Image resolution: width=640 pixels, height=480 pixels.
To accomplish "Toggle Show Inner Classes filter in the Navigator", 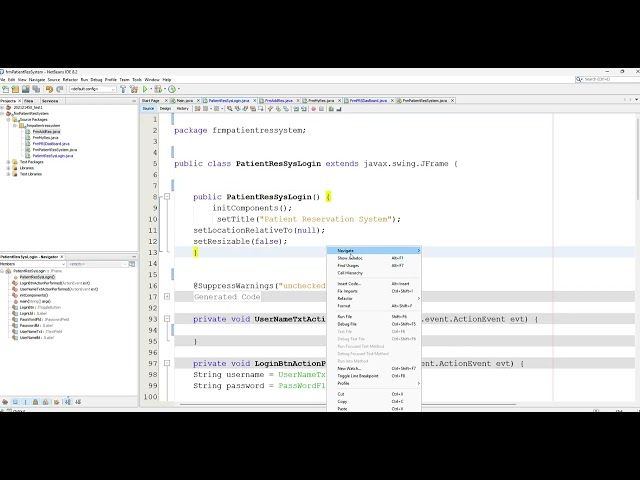I will tap(45, 402).
